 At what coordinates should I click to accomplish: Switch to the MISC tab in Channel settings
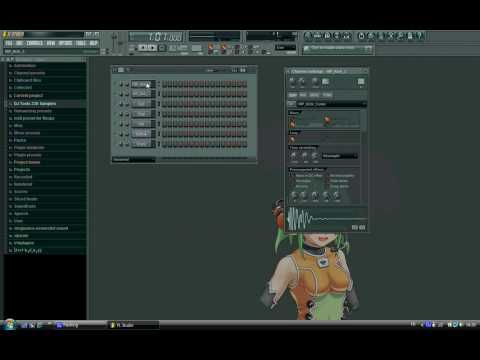pyautogui.click(x=314, y=95)
